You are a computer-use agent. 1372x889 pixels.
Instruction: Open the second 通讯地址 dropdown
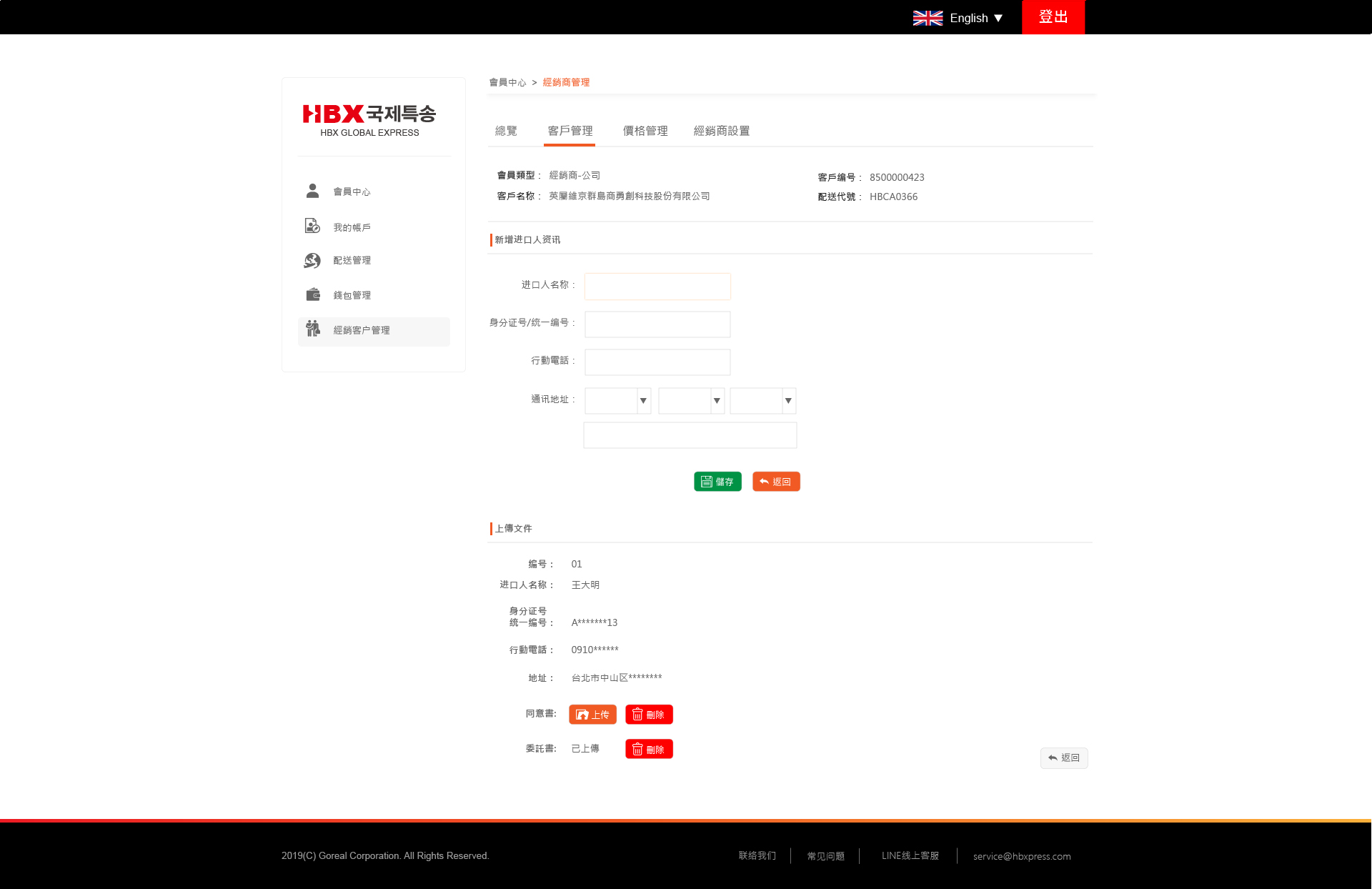pos(691,401)
